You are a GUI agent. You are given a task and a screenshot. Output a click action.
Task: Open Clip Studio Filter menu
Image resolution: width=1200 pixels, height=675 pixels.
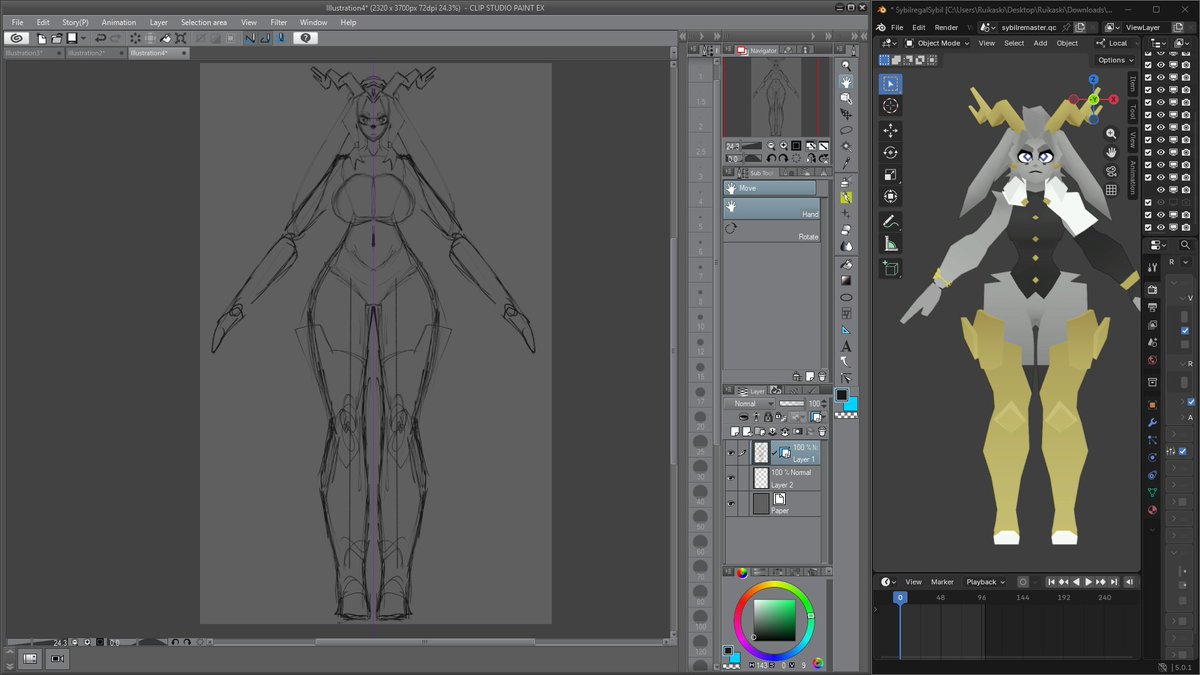click(x=279, y=22)
